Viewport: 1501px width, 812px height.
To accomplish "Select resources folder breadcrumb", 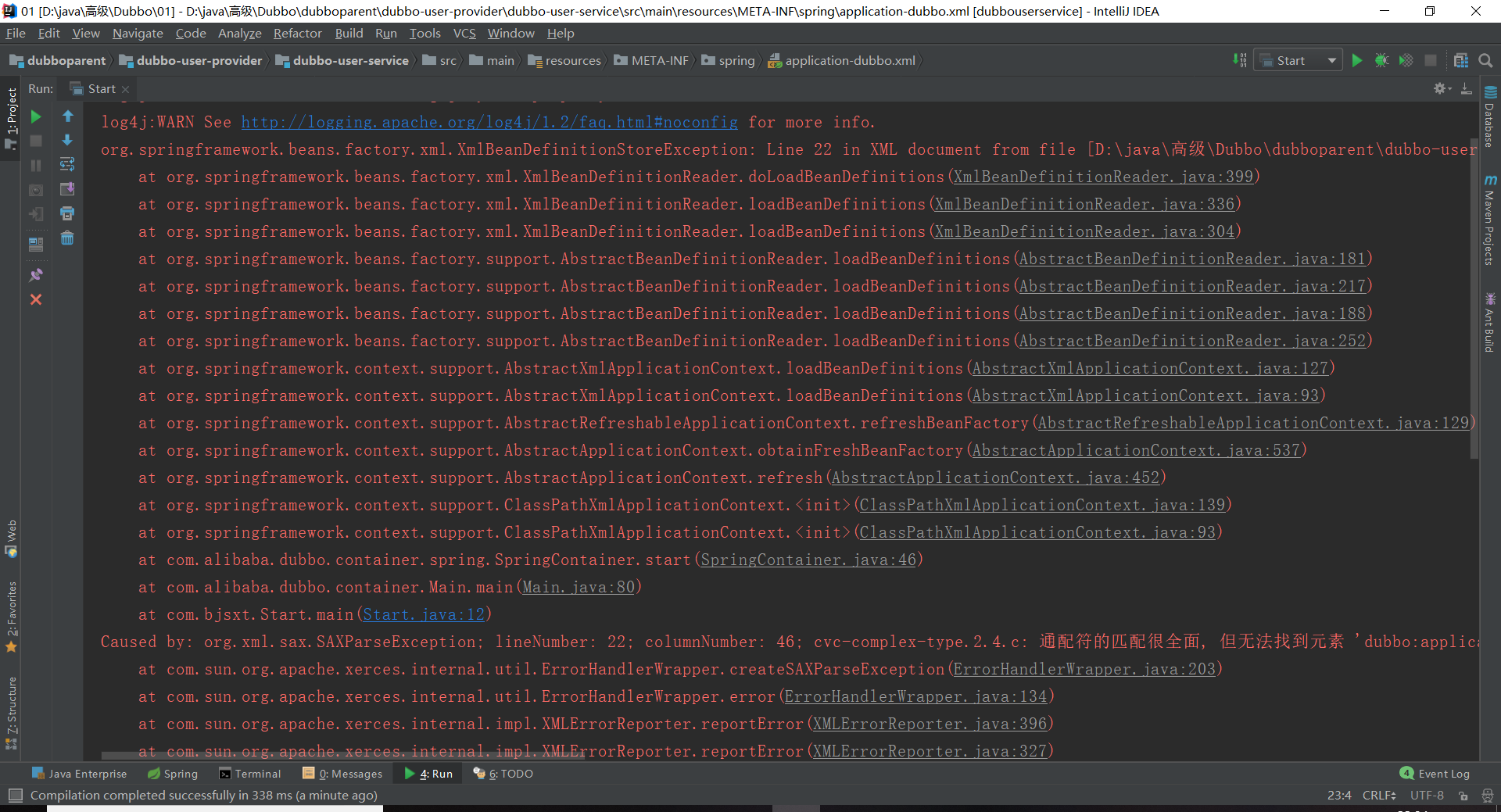I will click(x=564, y=60).
